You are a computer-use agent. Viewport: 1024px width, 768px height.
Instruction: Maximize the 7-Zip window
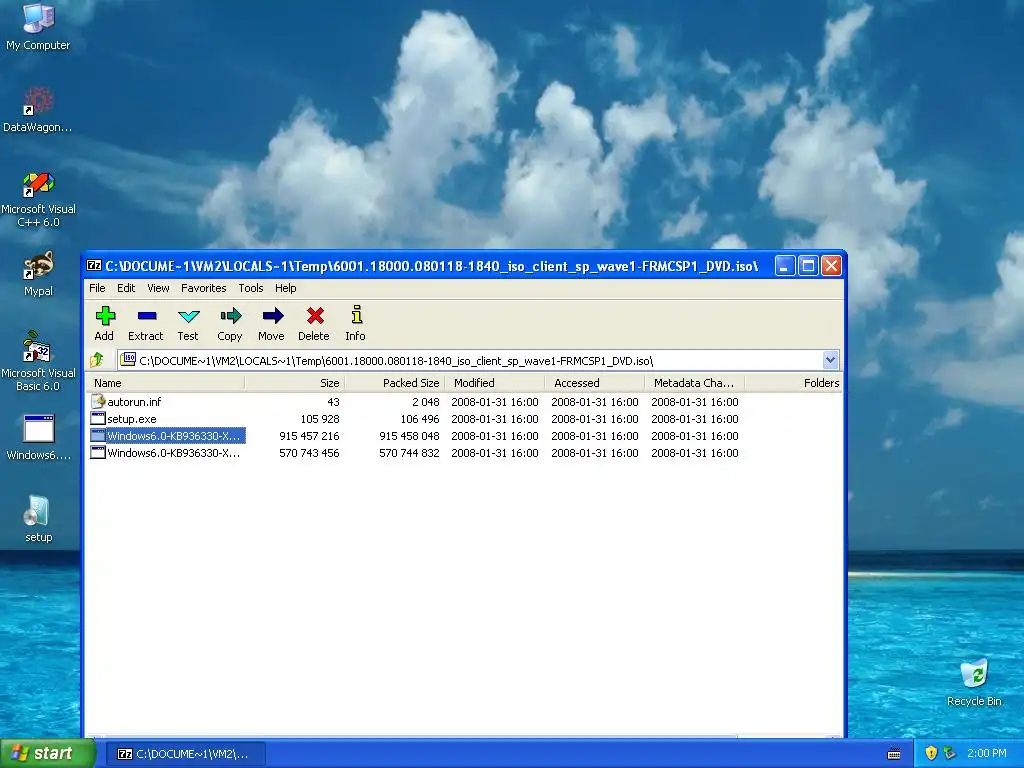tap(808, 265)
